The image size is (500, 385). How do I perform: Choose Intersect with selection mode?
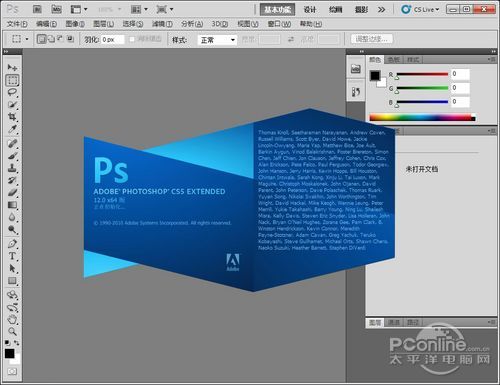70,39
